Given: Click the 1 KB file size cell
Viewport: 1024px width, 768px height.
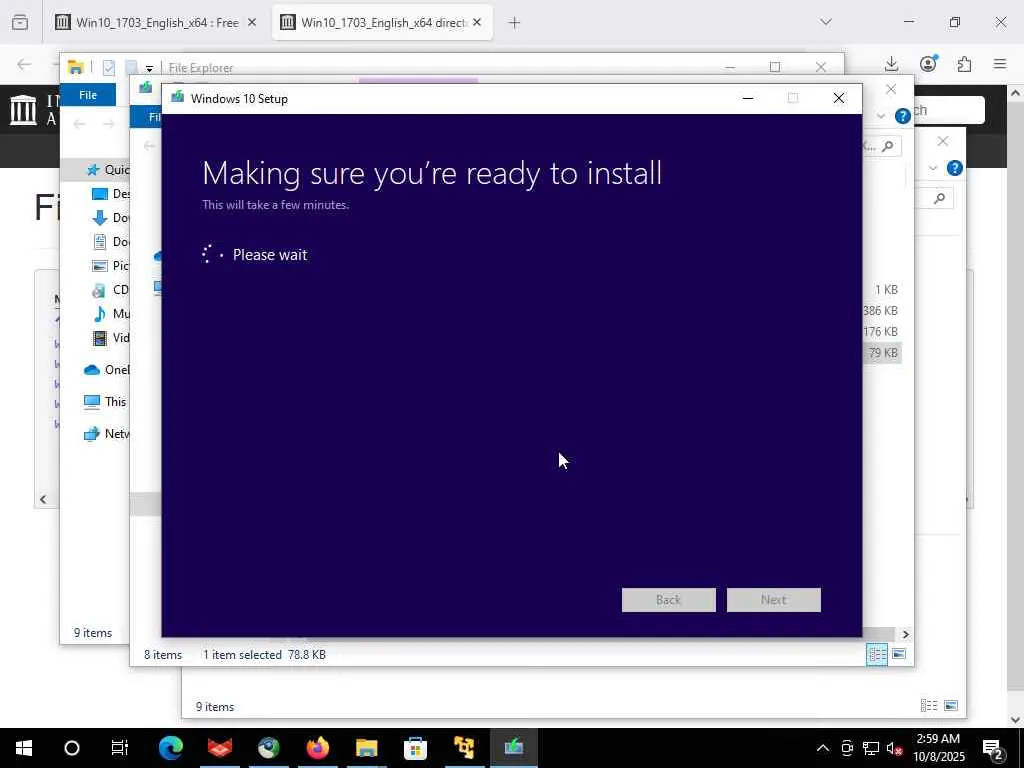Looking at the screenshot, I should click(x=886, y=290).
